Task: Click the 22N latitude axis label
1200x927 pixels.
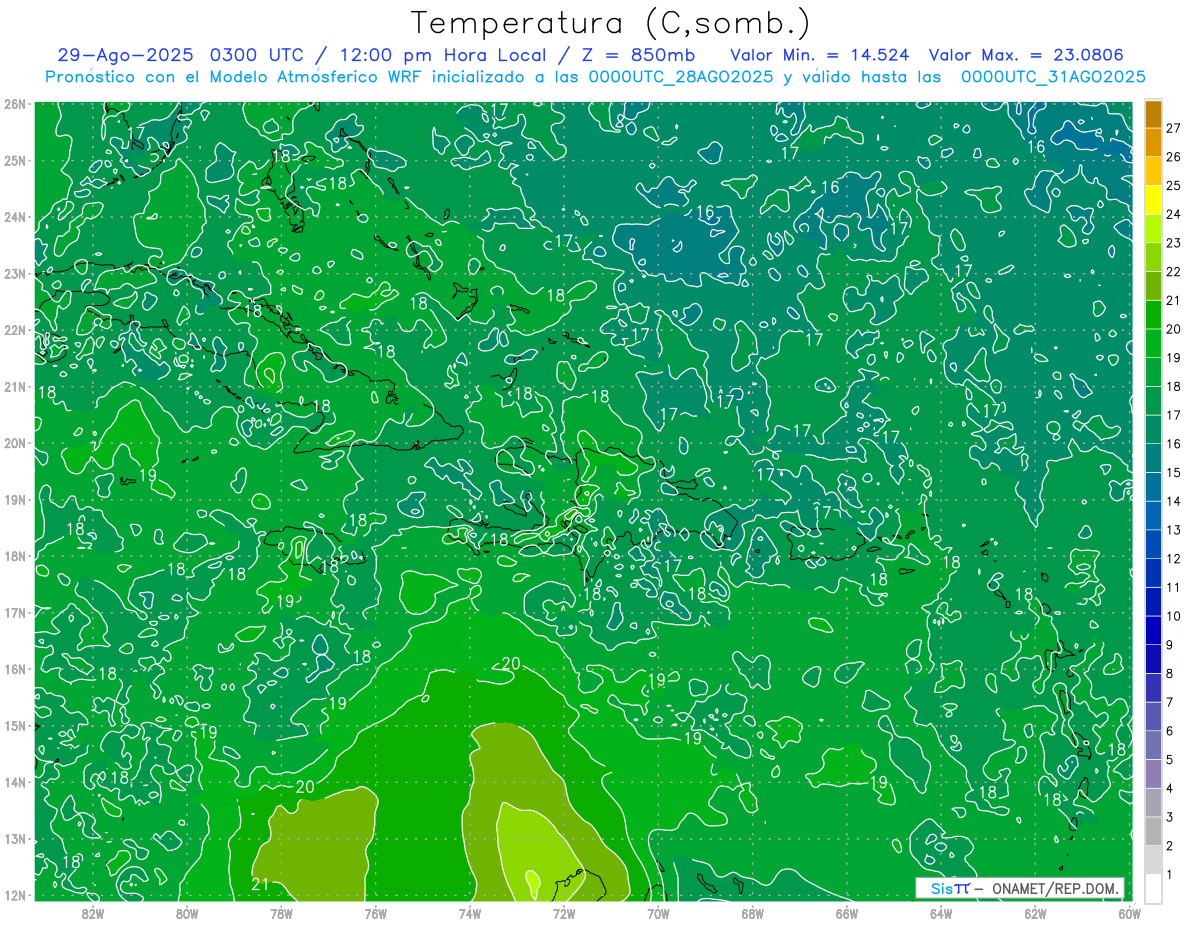Action: click(x=14, y=330)
